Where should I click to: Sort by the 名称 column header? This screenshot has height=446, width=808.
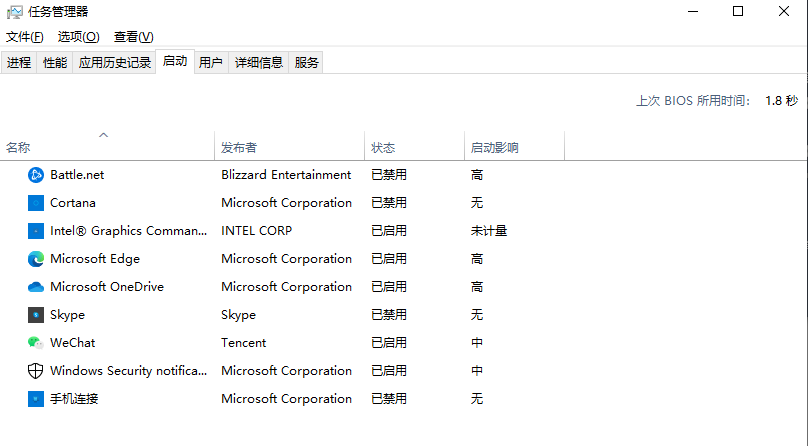click(x=107, y=147)
